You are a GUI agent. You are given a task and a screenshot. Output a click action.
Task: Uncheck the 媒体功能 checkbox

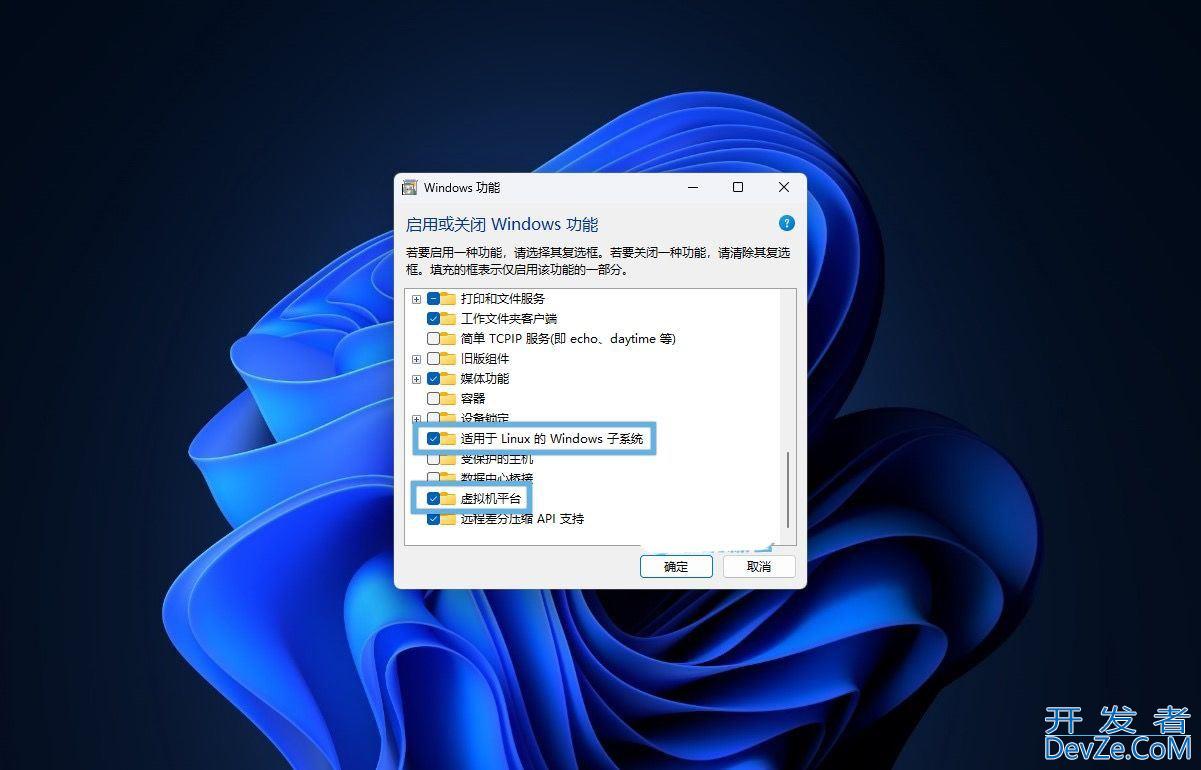[x=433, y=378]
